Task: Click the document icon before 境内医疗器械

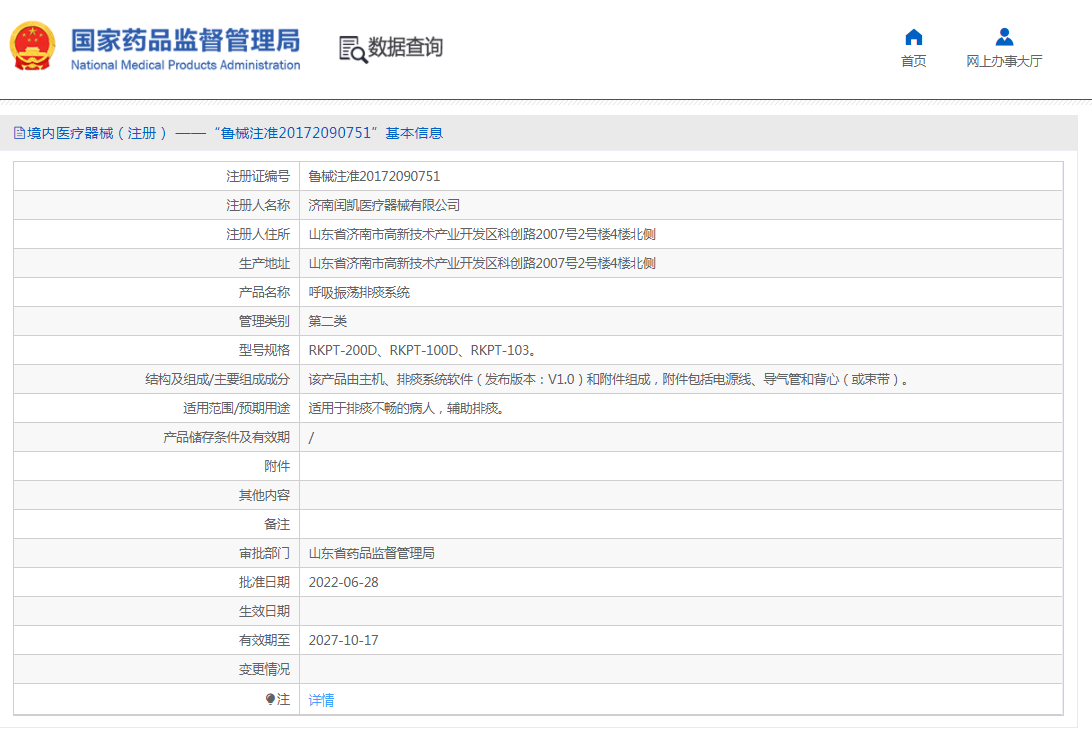Action: click(19, 133)
